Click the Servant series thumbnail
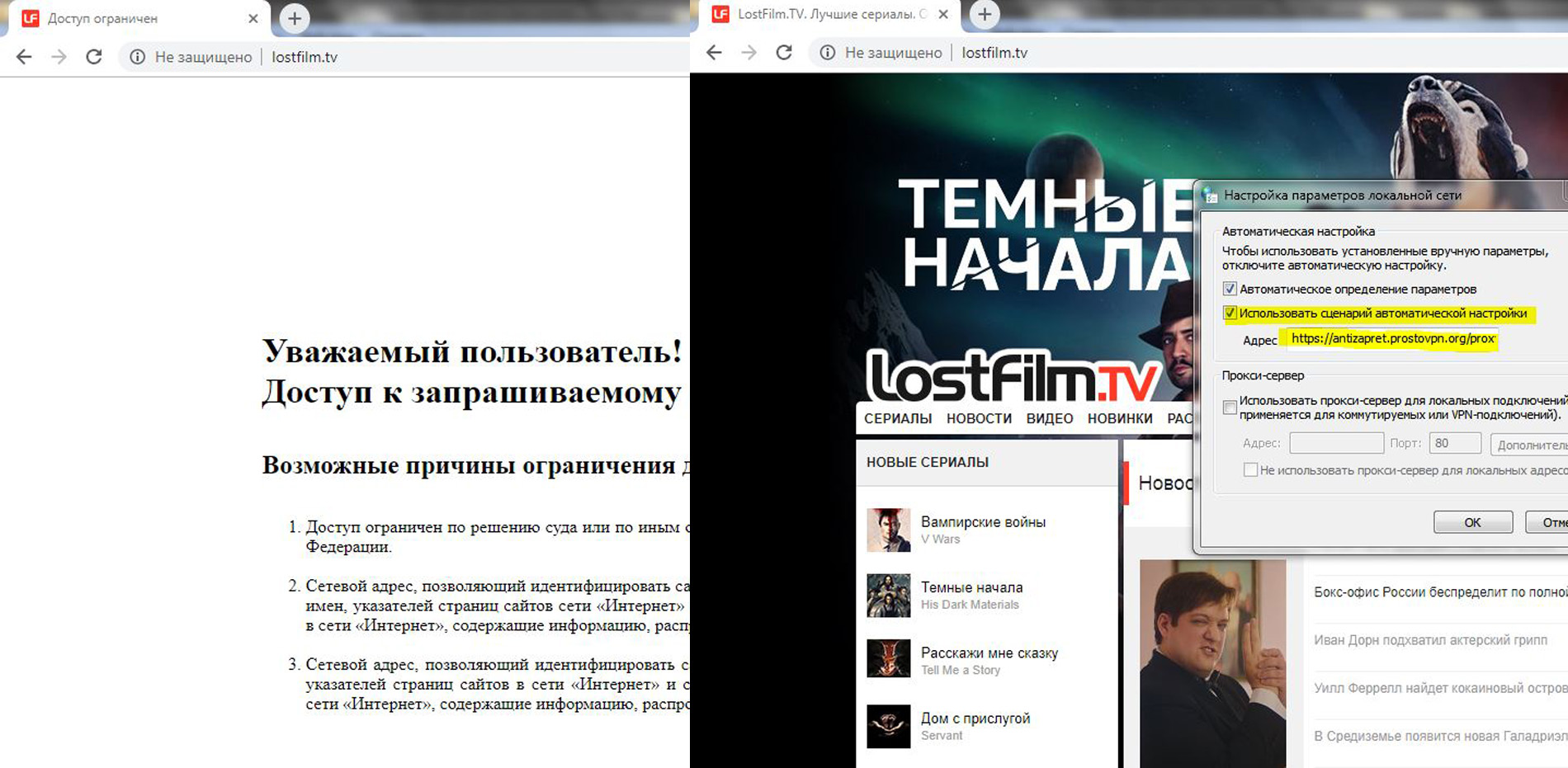1568x768 pixels. click(889, 727)
